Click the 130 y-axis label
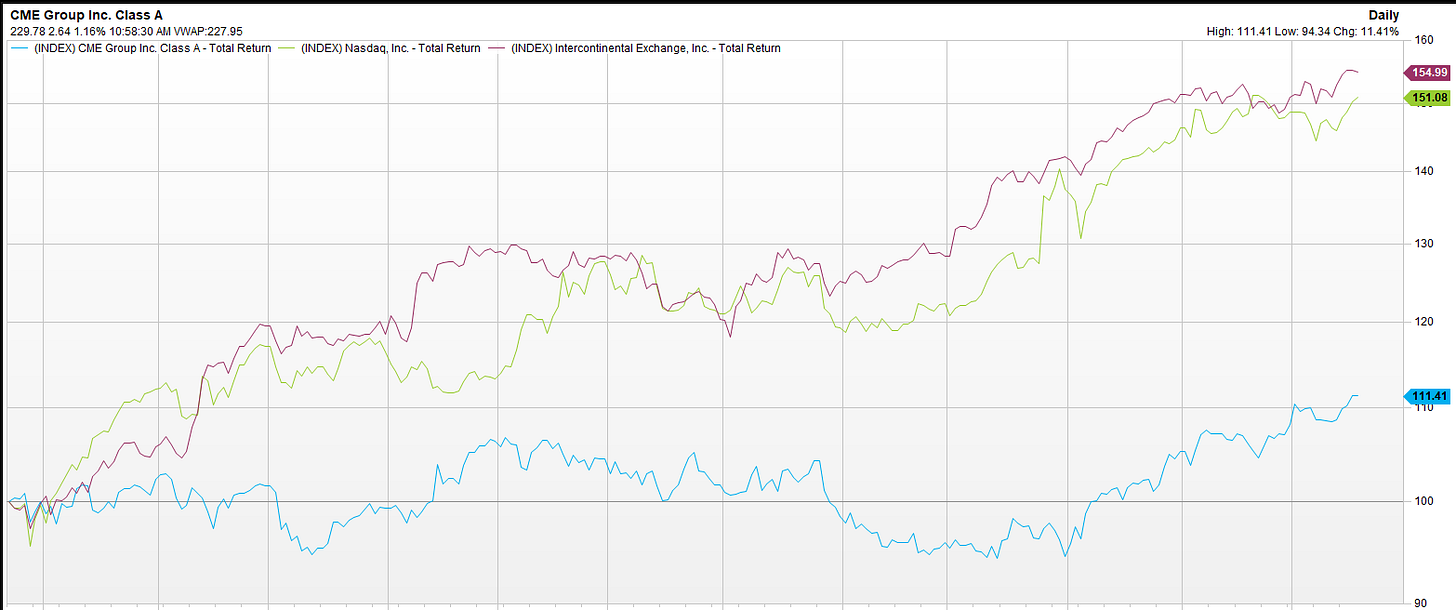Image resolution: width=1456 pixels, height=610 pixels. pyautogui.click(x=1424, y=244)
